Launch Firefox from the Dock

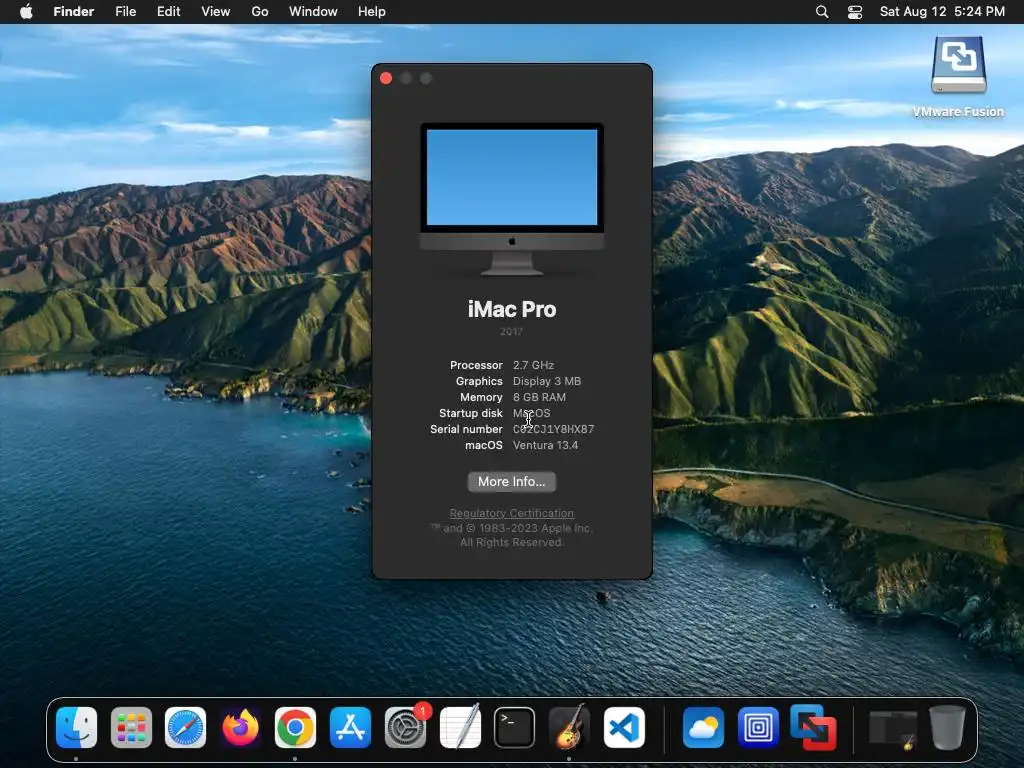(x=240, y=727)
